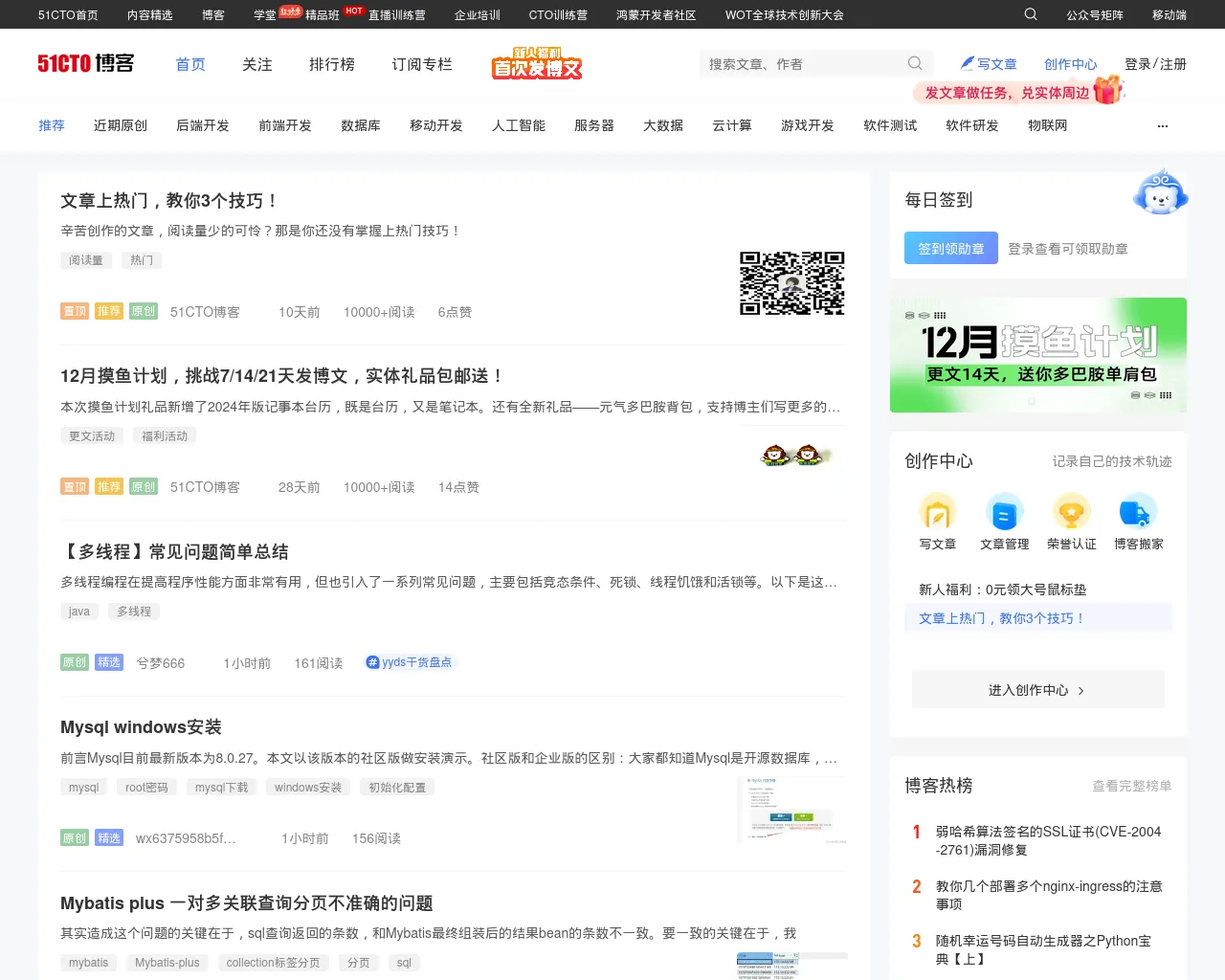Click the QR code image
This screenshot has width=1225, height=980.
(791, 283)
